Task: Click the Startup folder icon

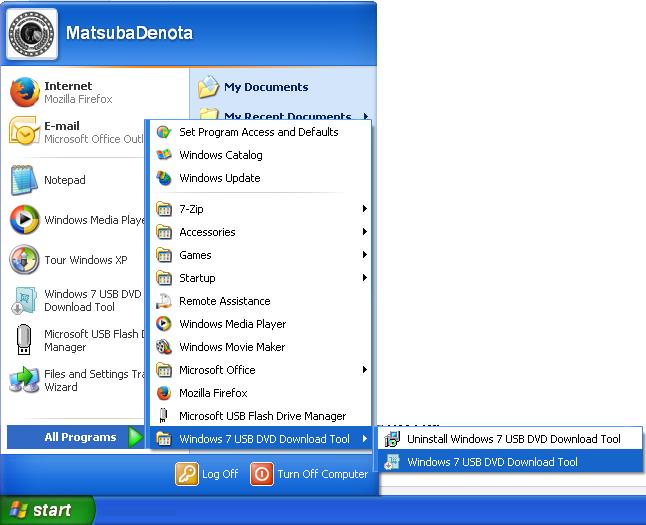Action: tap(164, 278)
